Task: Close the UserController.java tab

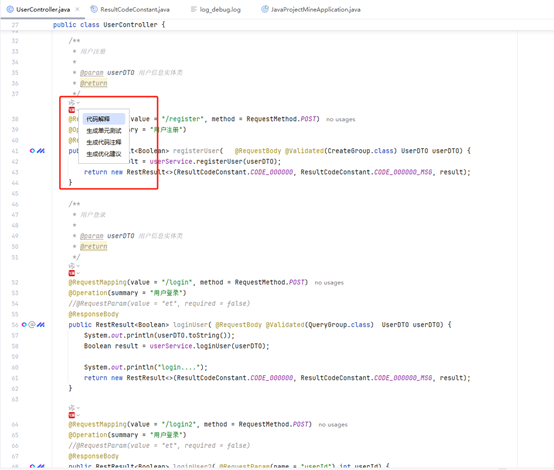Action: [77, 9]
